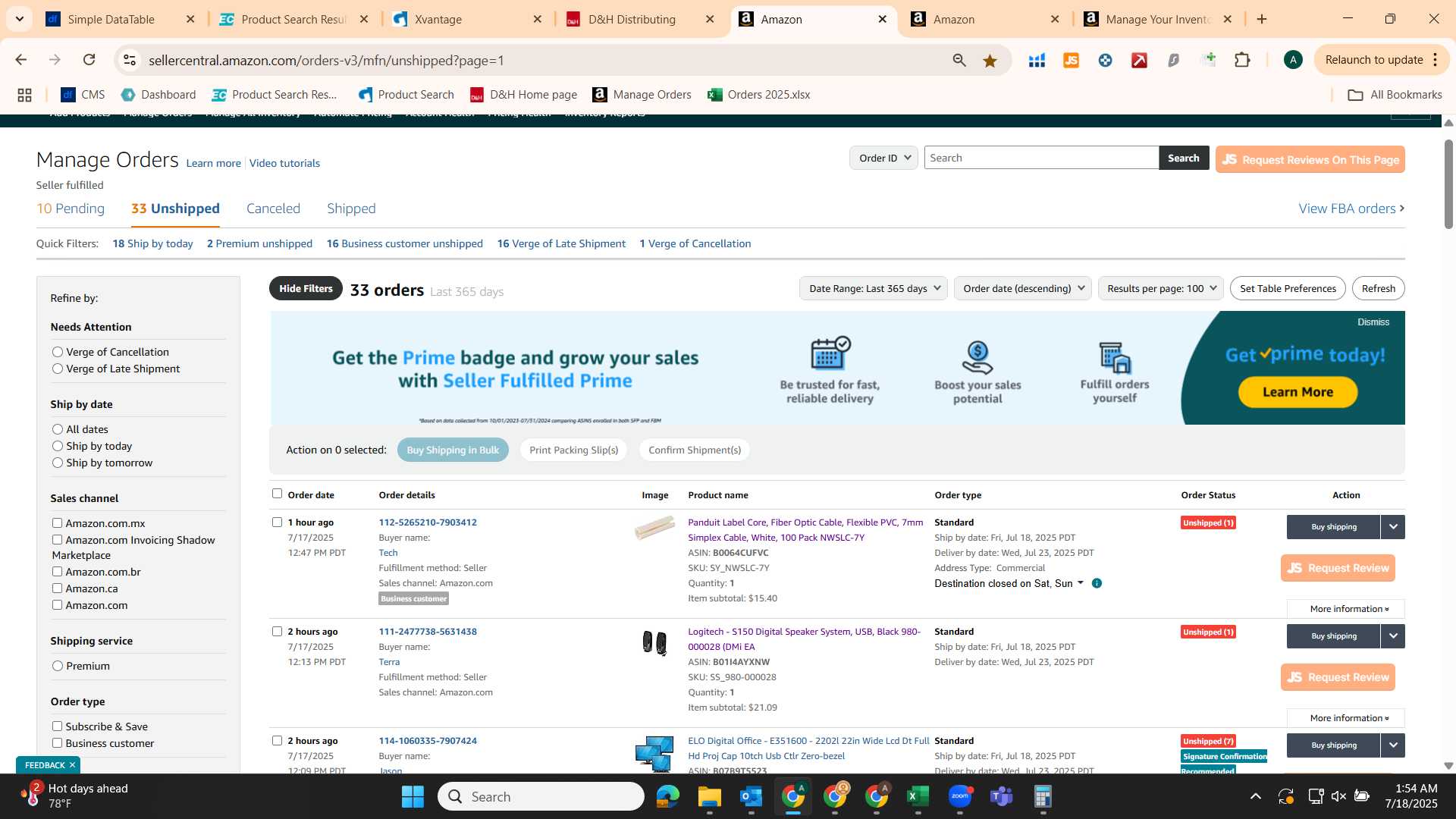Click the page vertical scrollbar
This screenshot has height=819, width=1456.
coord(1448,184)
